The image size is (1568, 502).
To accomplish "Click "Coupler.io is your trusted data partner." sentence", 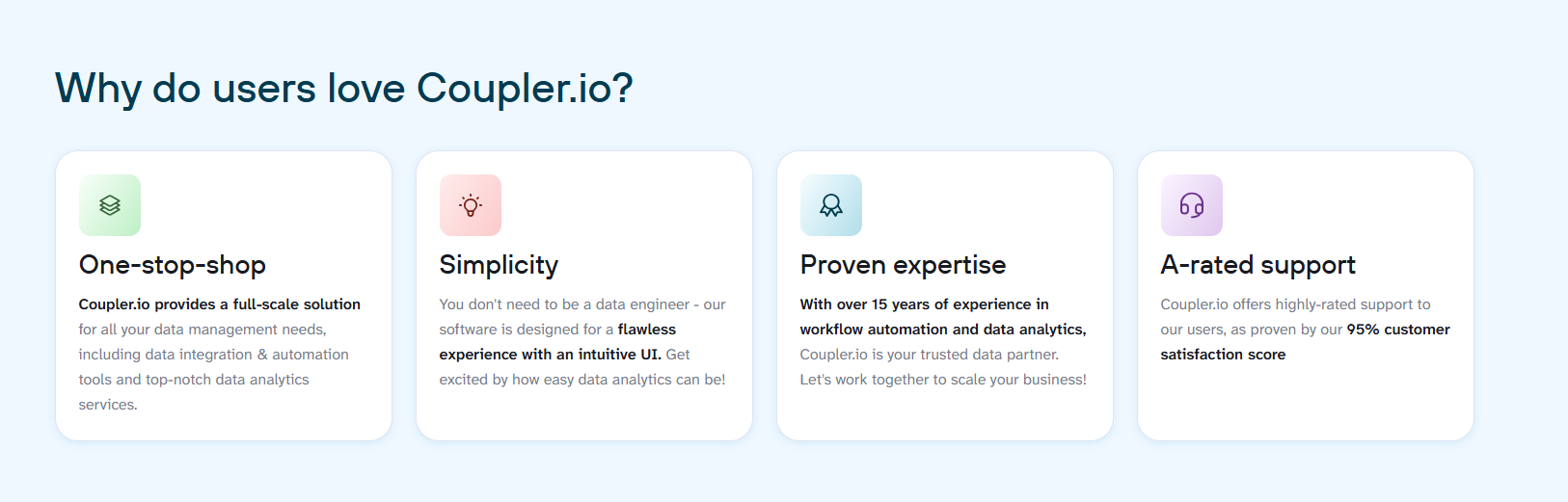I will (x=929, y=355).
